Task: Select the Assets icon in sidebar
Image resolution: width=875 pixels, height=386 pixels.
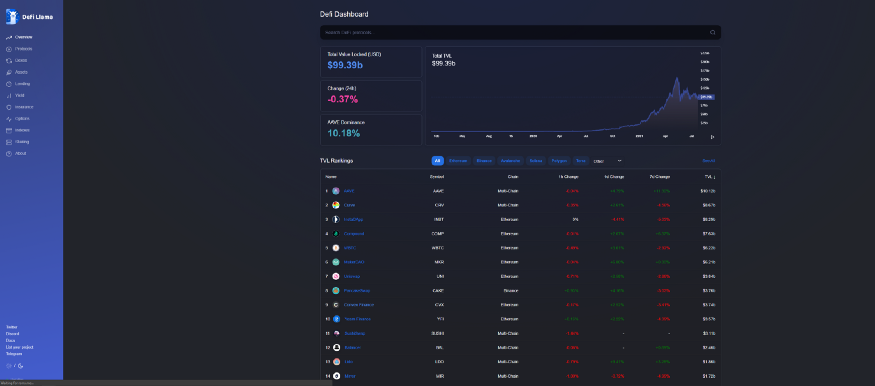Action: click(8, 73)
